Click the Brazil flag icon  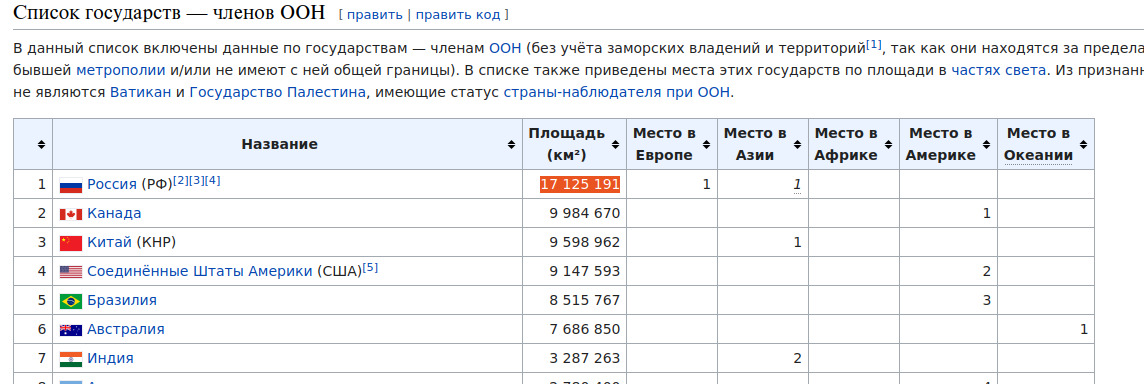click(x=71, y=301)
